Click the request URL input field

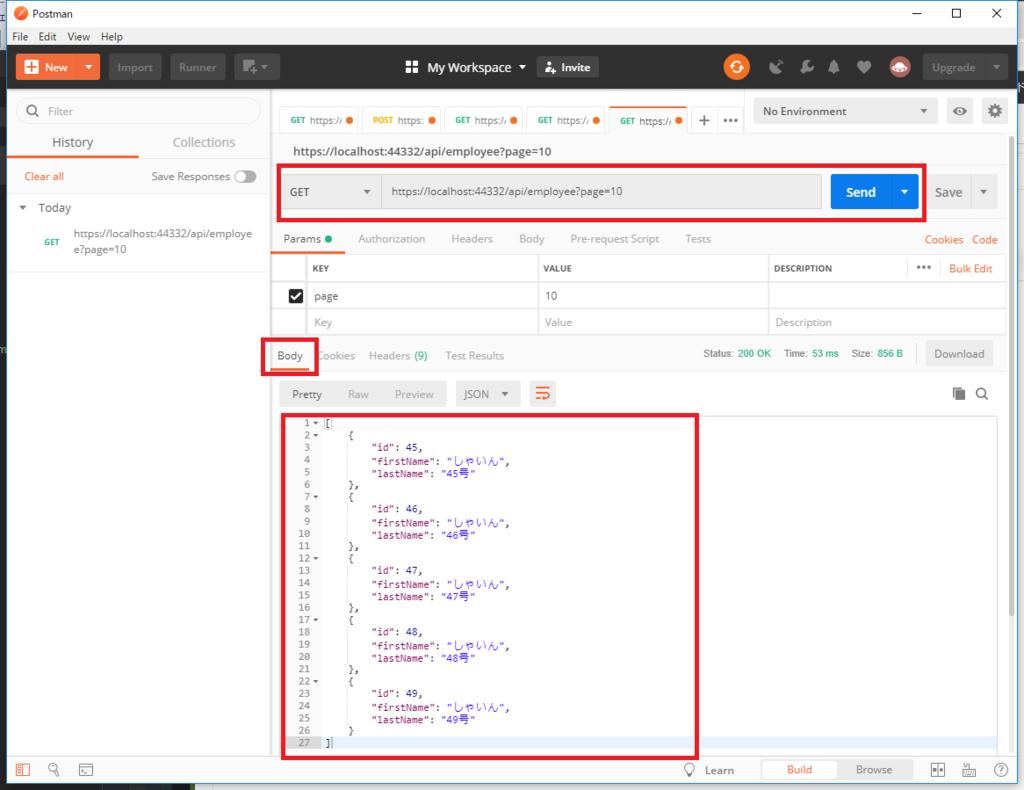click(601, 192)
